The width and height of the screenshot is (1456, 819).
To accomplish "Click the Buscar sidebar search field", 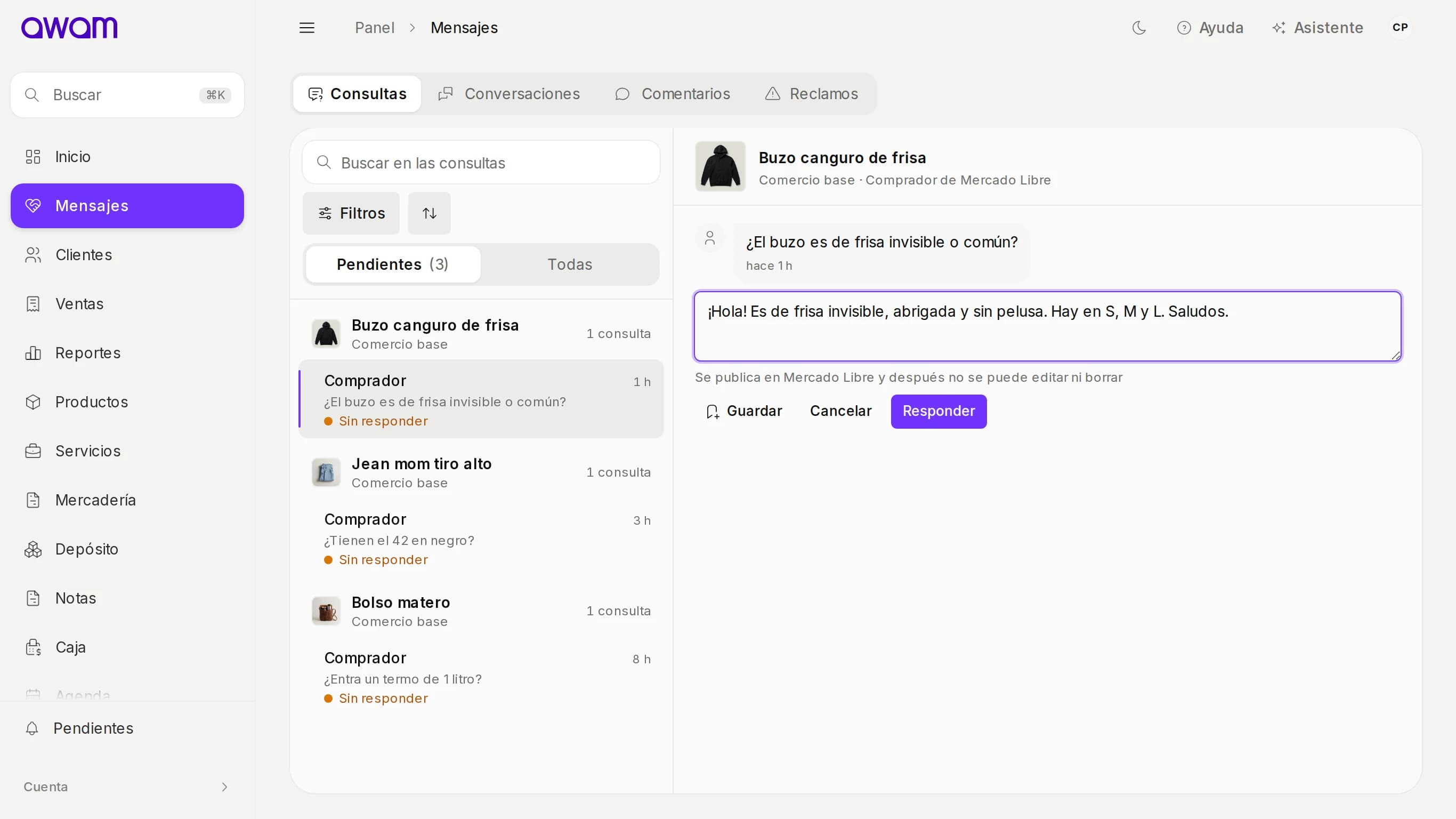I will pos(127,95).
